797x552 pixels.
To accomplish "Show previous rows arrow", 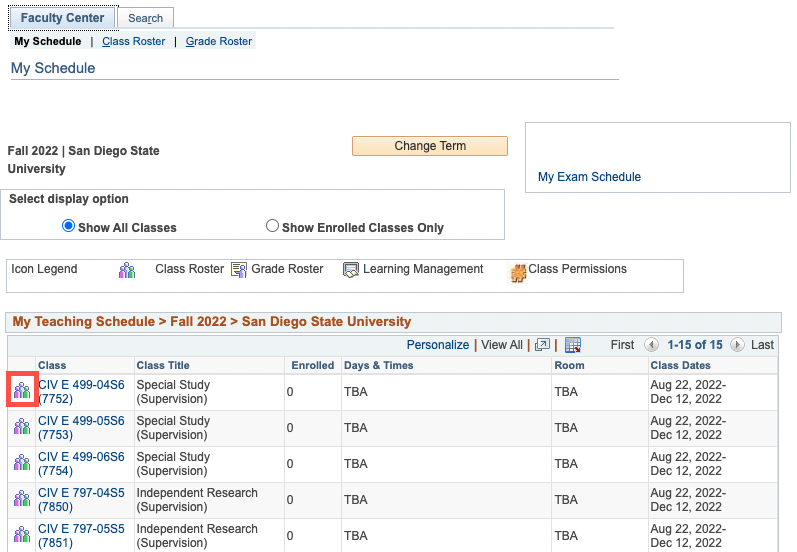I will pos(651,345).
